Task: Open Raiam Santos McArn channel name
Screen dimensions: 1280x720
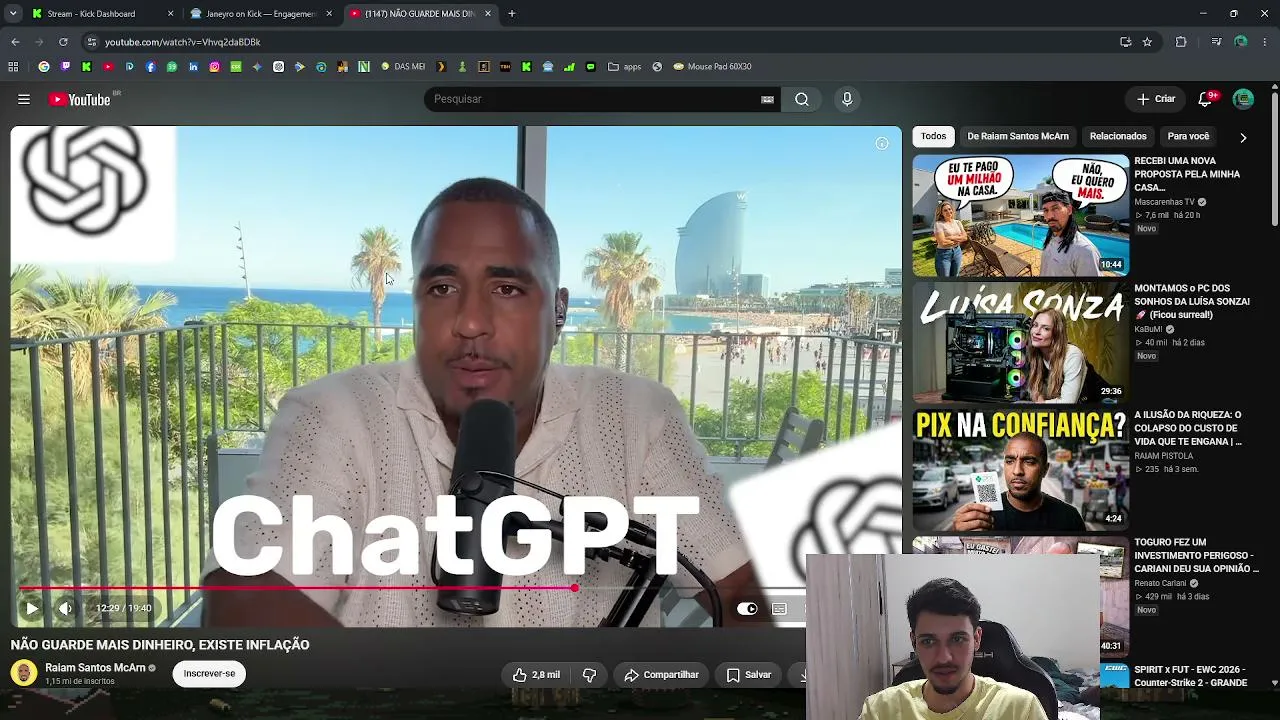Action: 95,668
